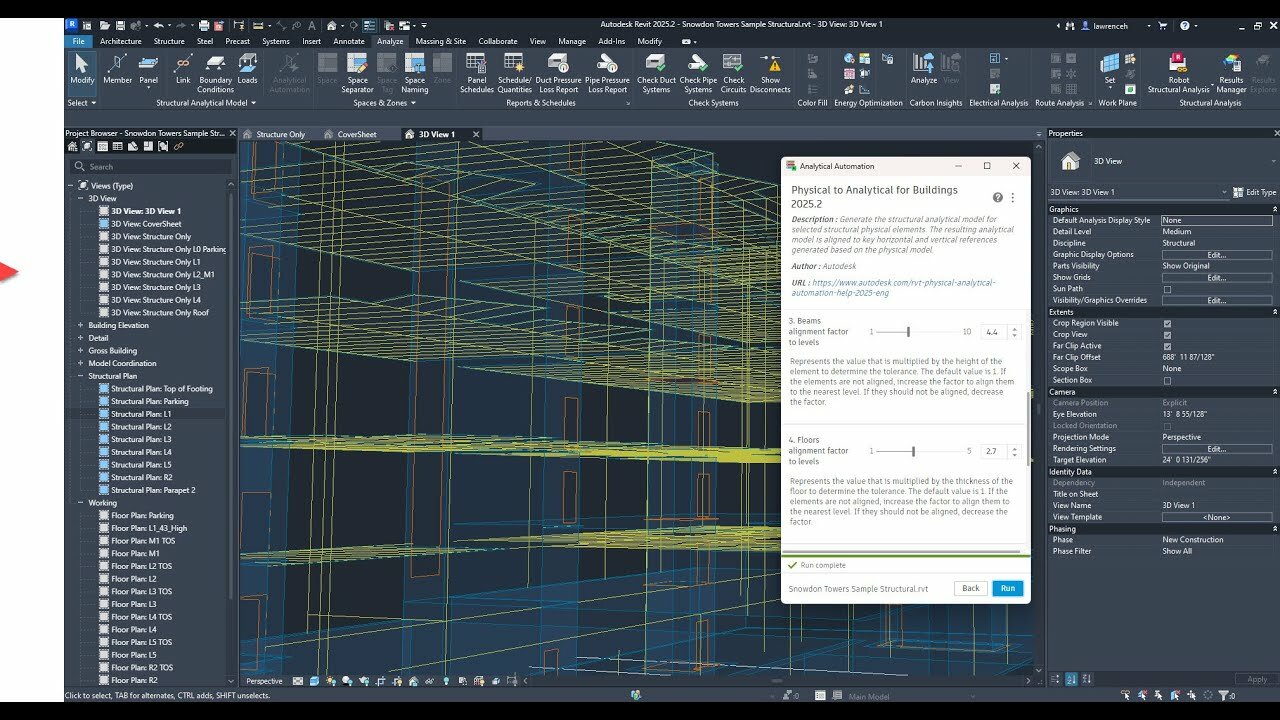The height and width of the screenshot is (720, 1280).
Task: Open the Select panel dropdown
Action: click(81, 102)
